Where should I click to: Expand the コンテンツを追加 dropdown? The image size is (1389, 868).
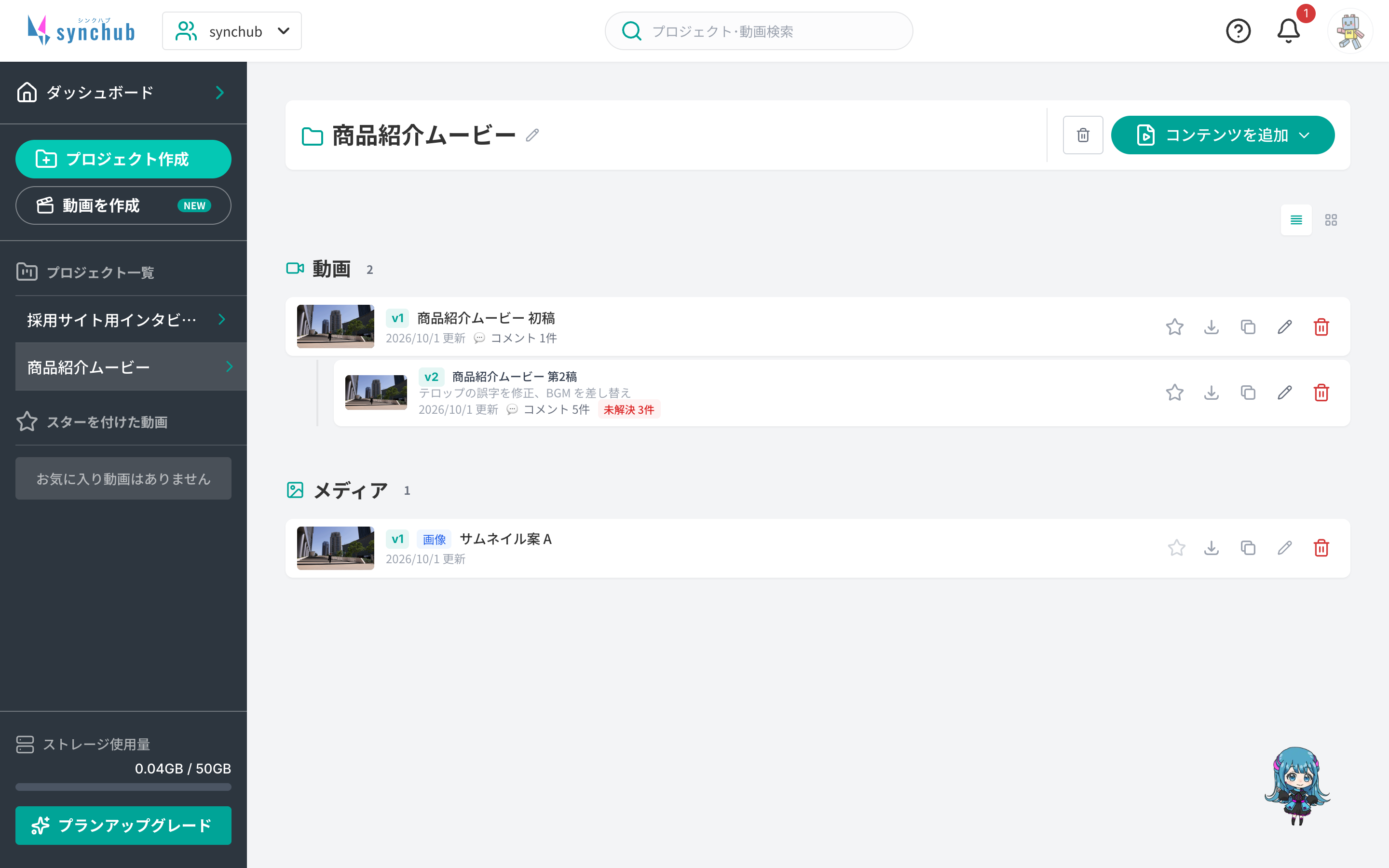coord(1223,135)
